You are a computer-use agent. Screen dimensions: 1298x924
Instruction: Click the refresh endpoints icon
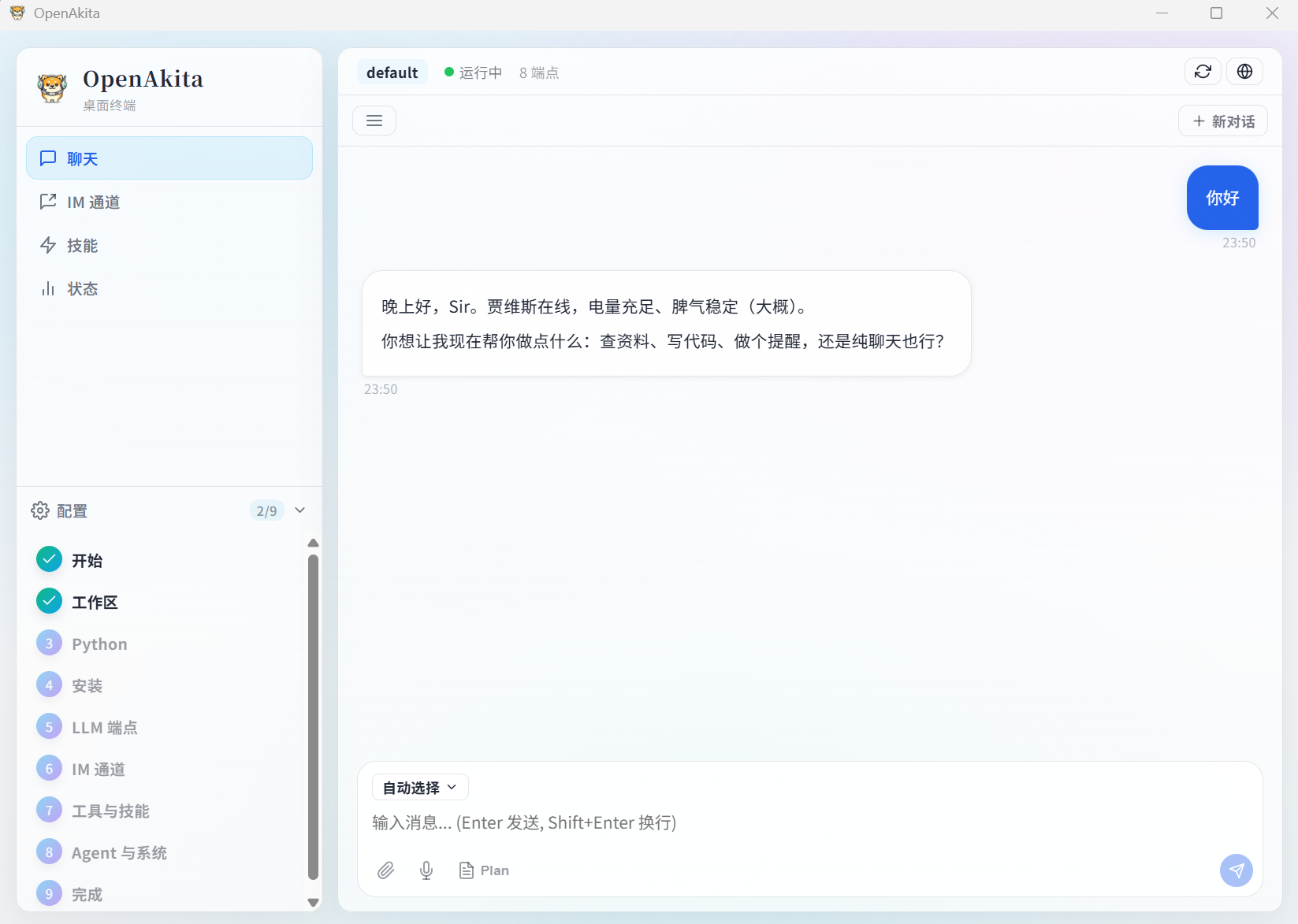(1203, 71)
